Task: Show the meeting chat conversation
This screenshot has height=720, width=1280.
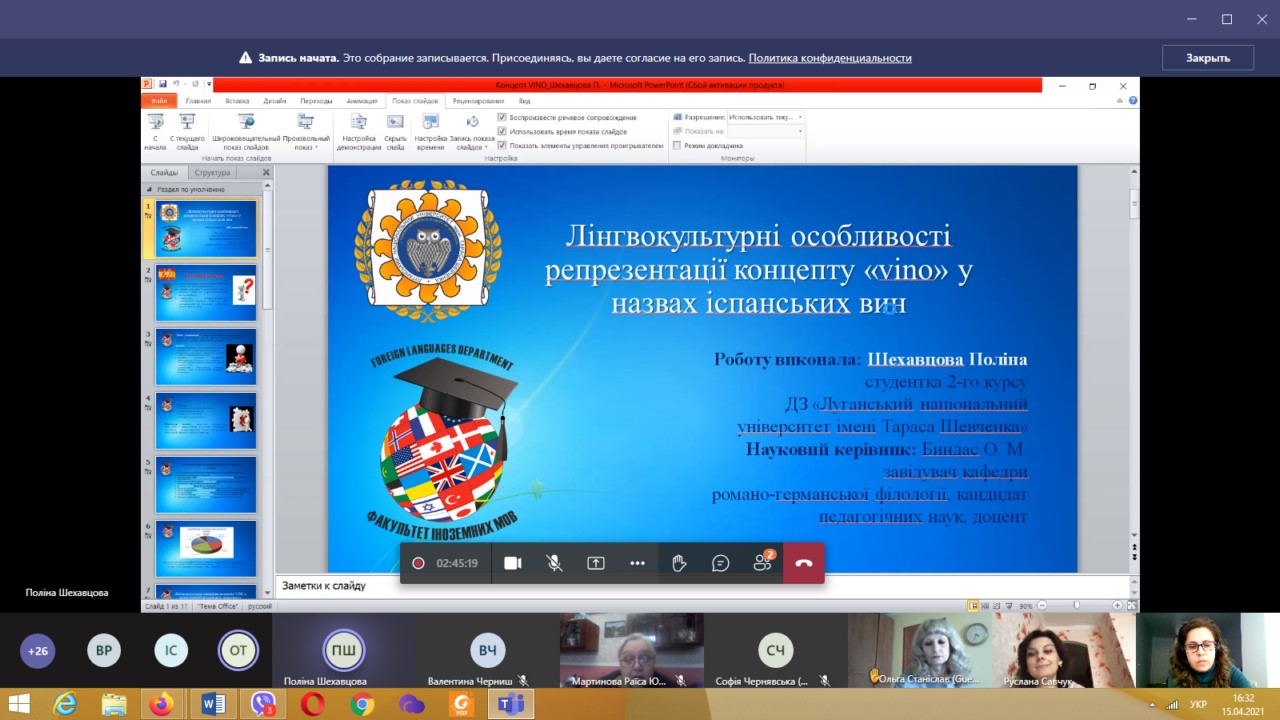Action: [720, 563]
